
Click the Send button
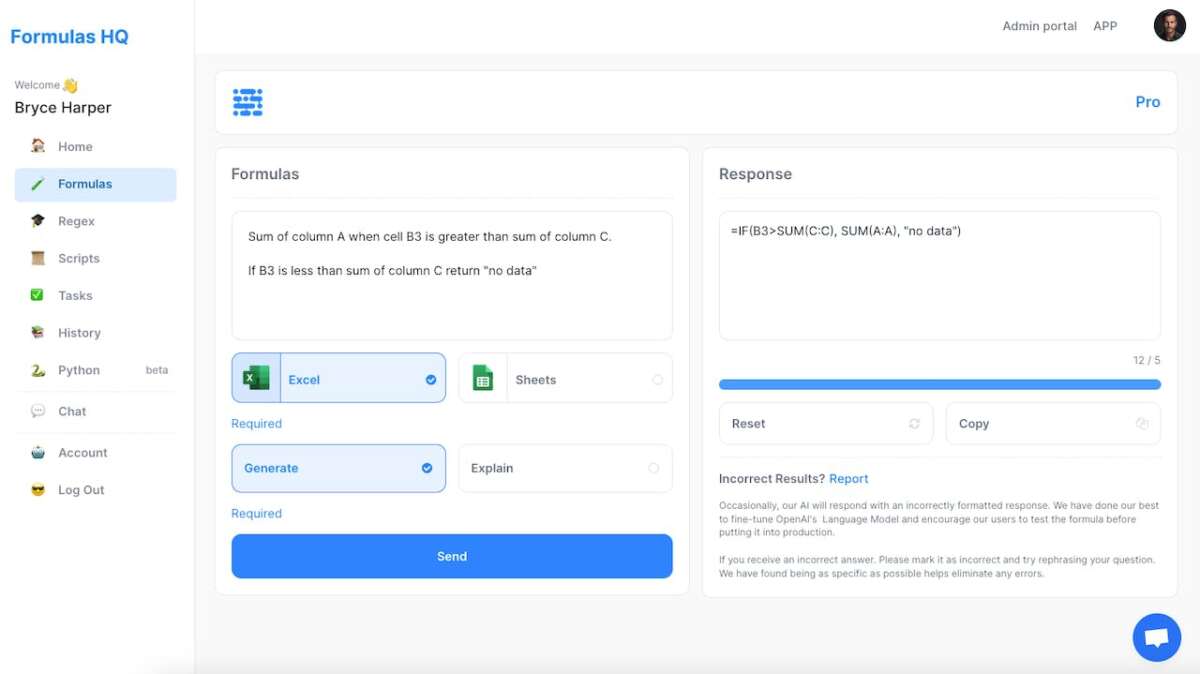tap(451, 556)
